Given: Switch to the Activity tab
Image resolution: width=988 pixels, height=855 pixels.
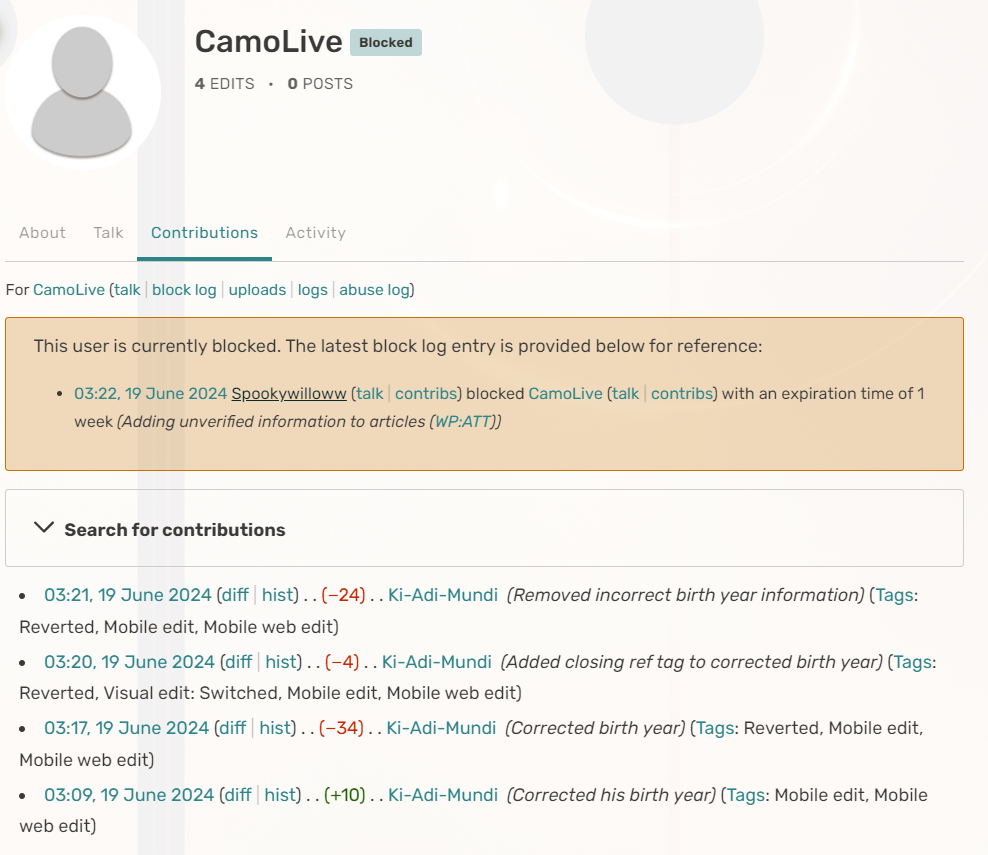Looking at the screenshot, I should [315, 233].
